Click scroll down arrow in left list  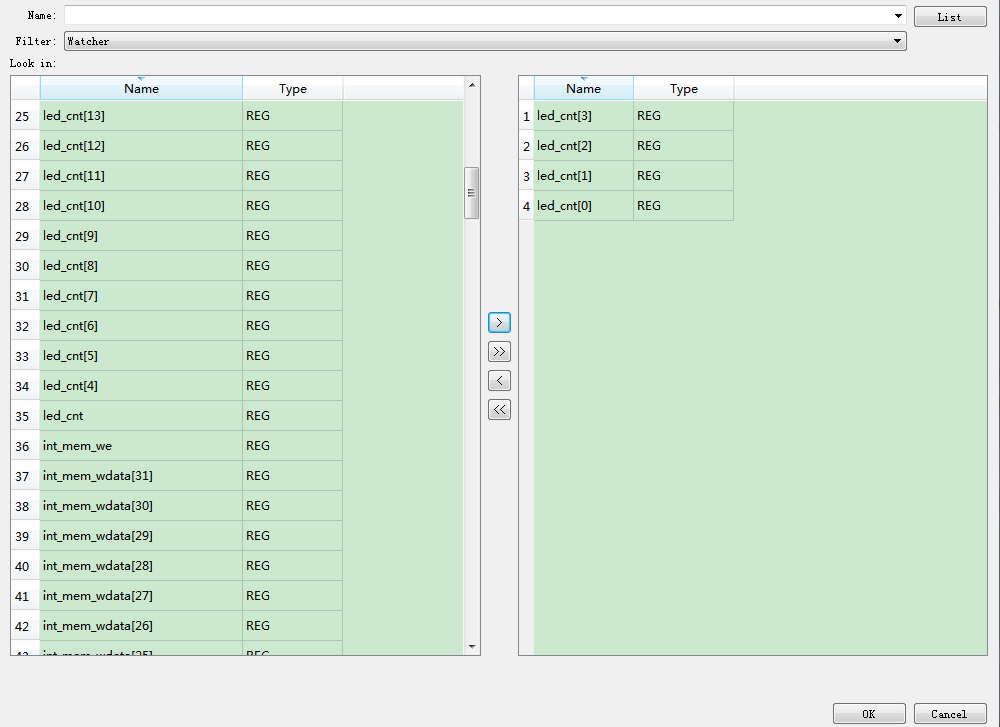pos(472,647)
